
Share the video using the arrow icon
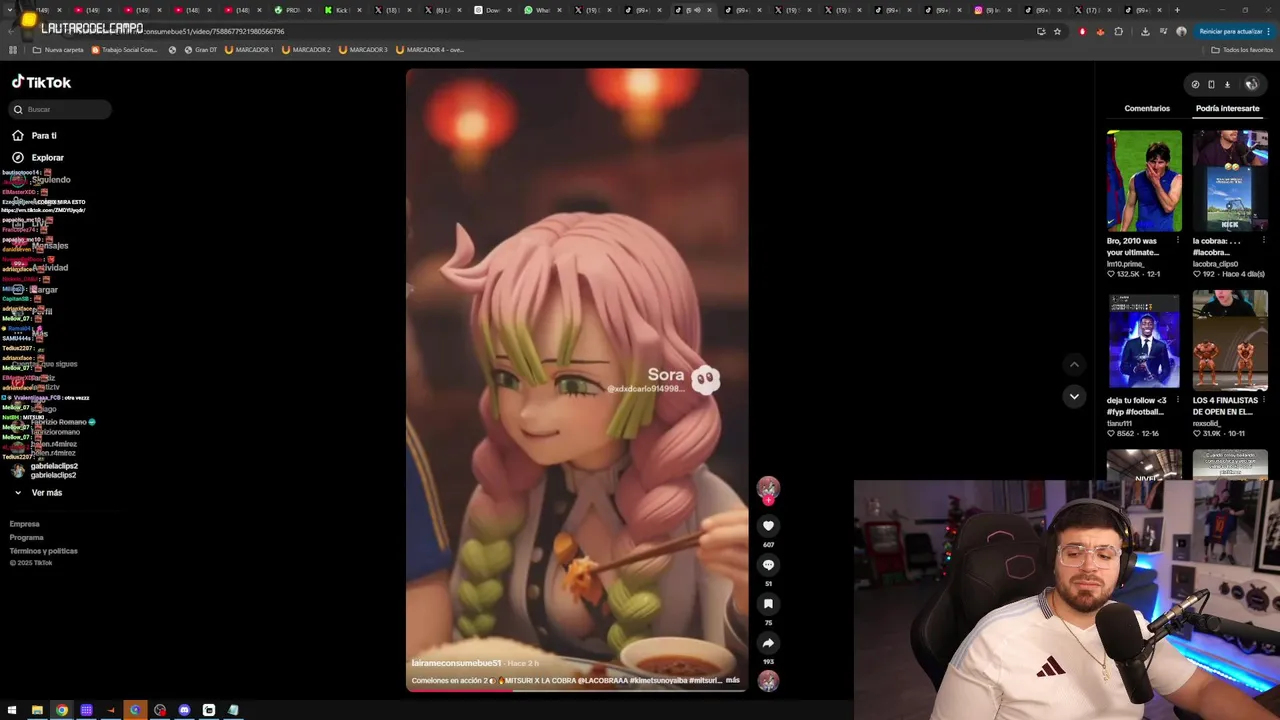[x=768, y=642]
